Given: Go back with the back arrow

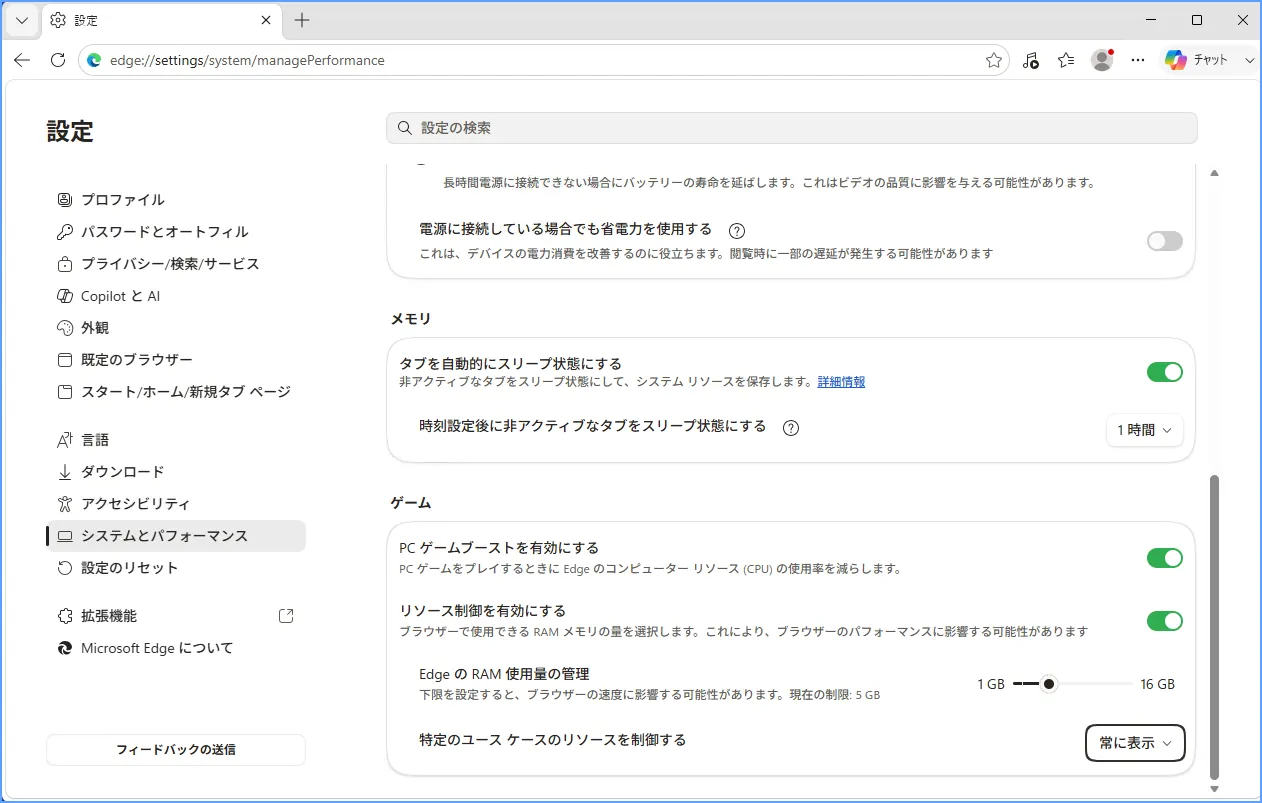Looking at the screenshot, I should pos(22,60).
